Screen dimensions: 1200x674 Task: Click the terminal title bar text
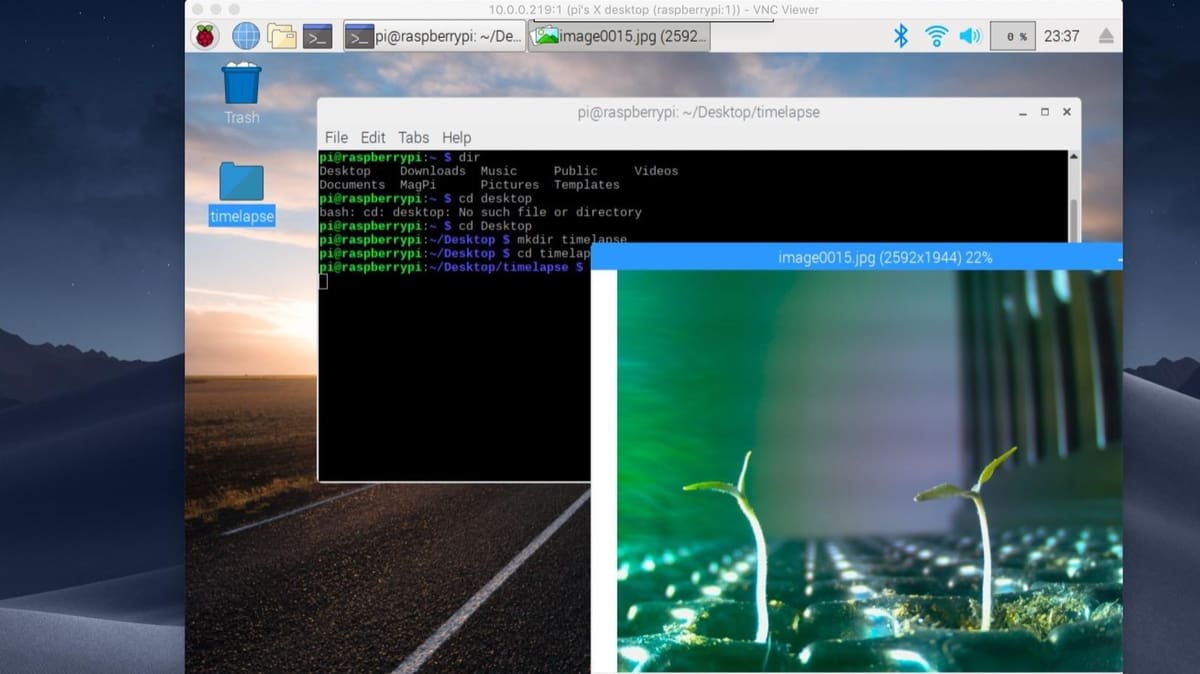point(698,112)
